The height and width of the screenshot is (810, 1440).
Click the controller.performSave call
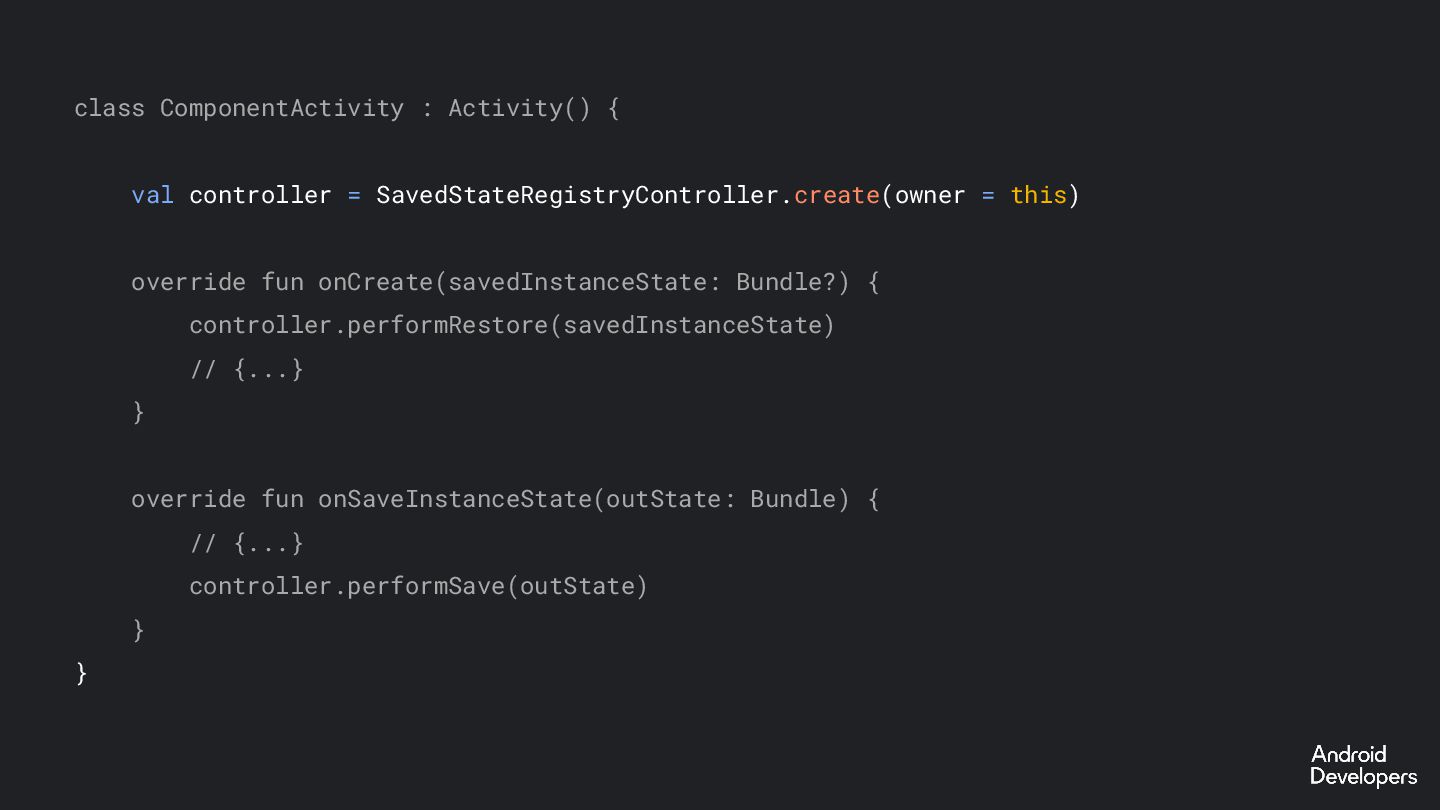coord(419,586)
